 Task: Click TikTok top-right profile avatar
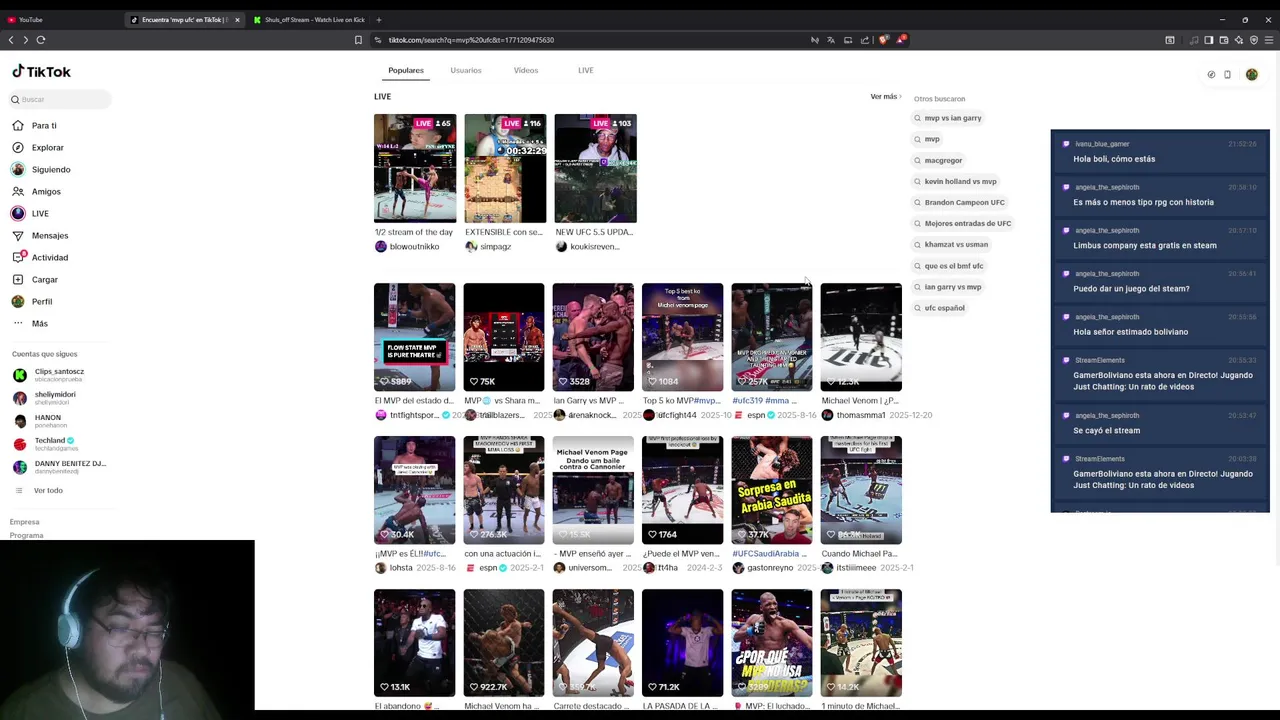(1251, 75)
